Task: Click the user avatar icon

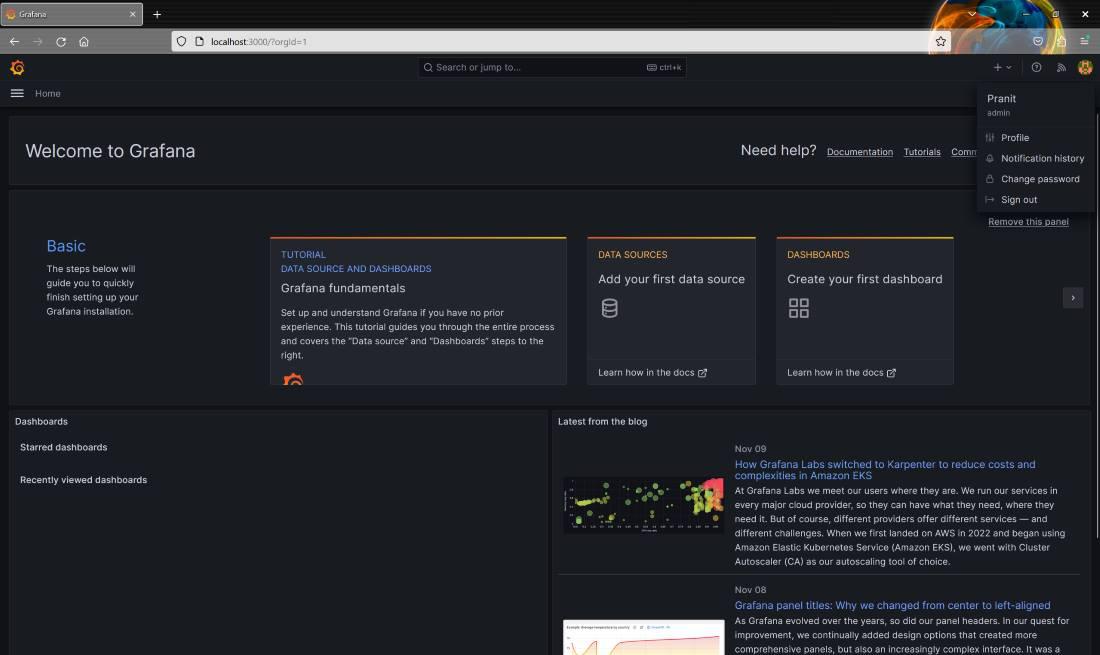Action: click(1085, 67)
